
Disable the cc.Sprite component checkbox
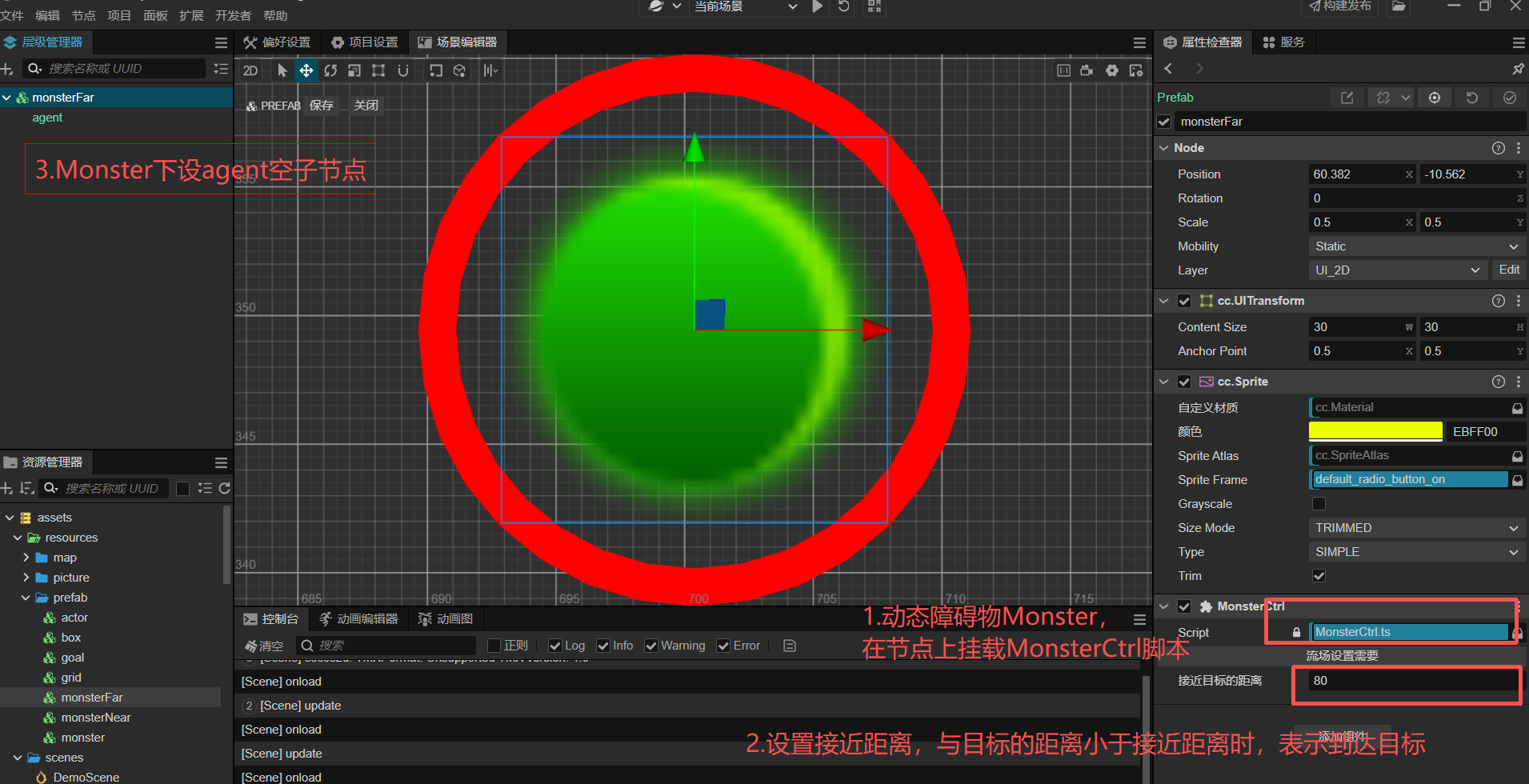coord(1184,382)
